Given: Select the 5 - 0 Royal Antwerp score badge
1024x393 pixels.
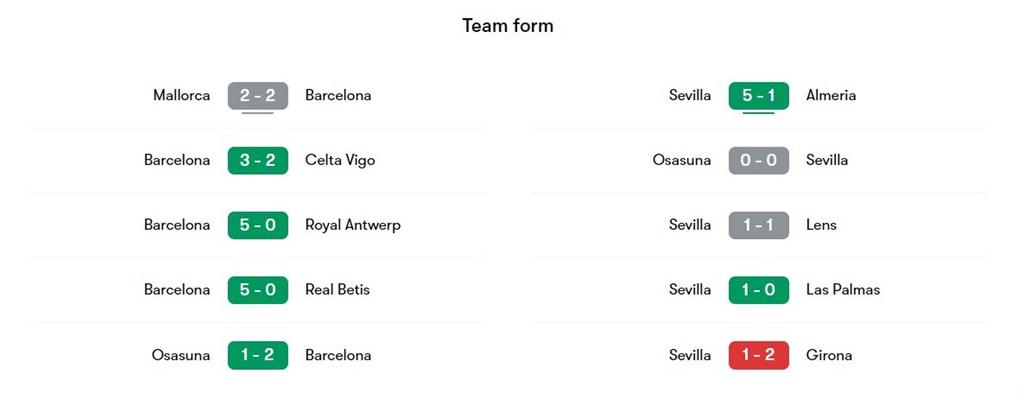Looking at the screenshot, I should [258, 225].
